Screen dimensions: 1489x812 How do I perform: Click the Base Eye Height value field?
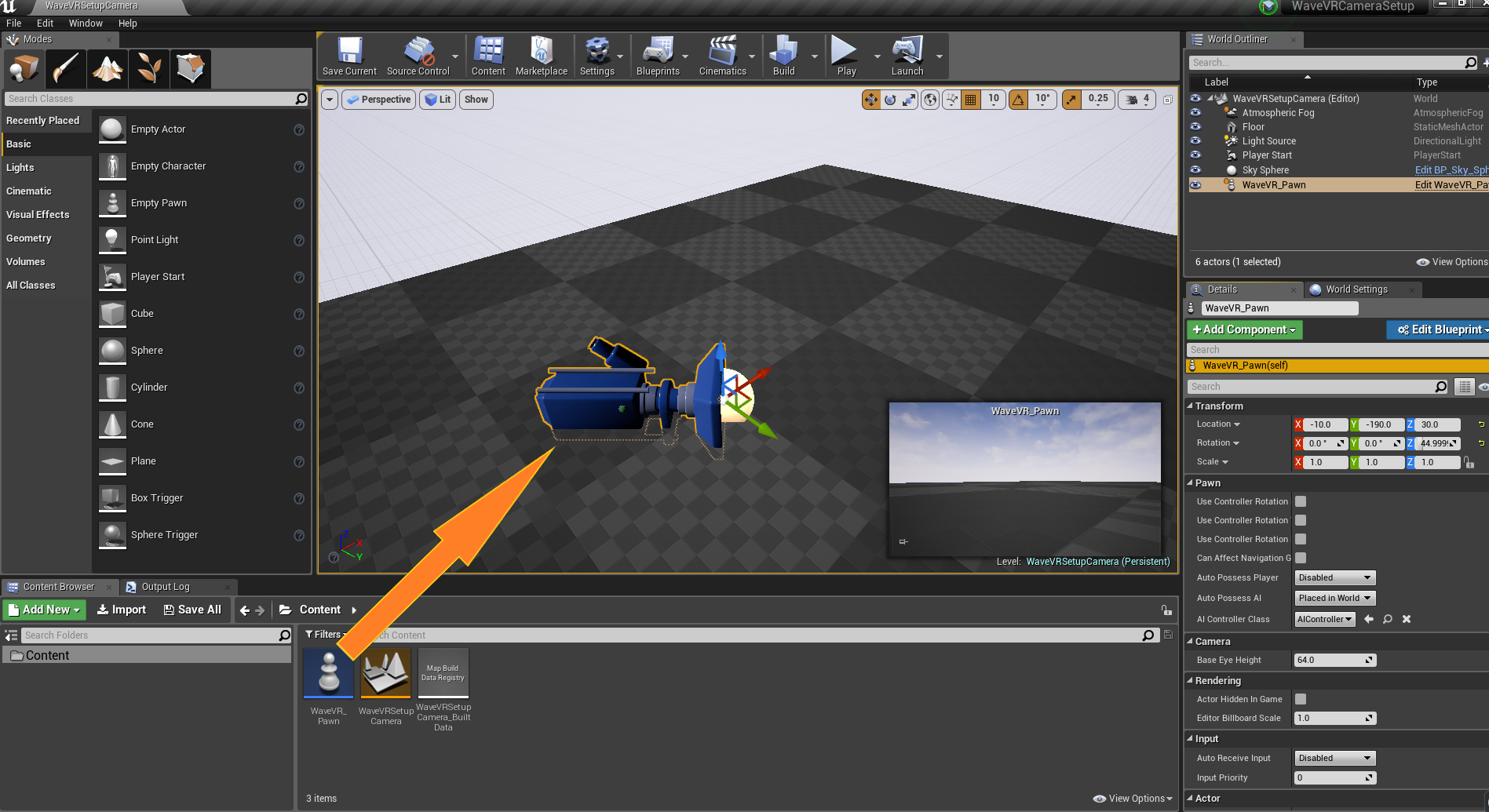tap(1334, 660)
